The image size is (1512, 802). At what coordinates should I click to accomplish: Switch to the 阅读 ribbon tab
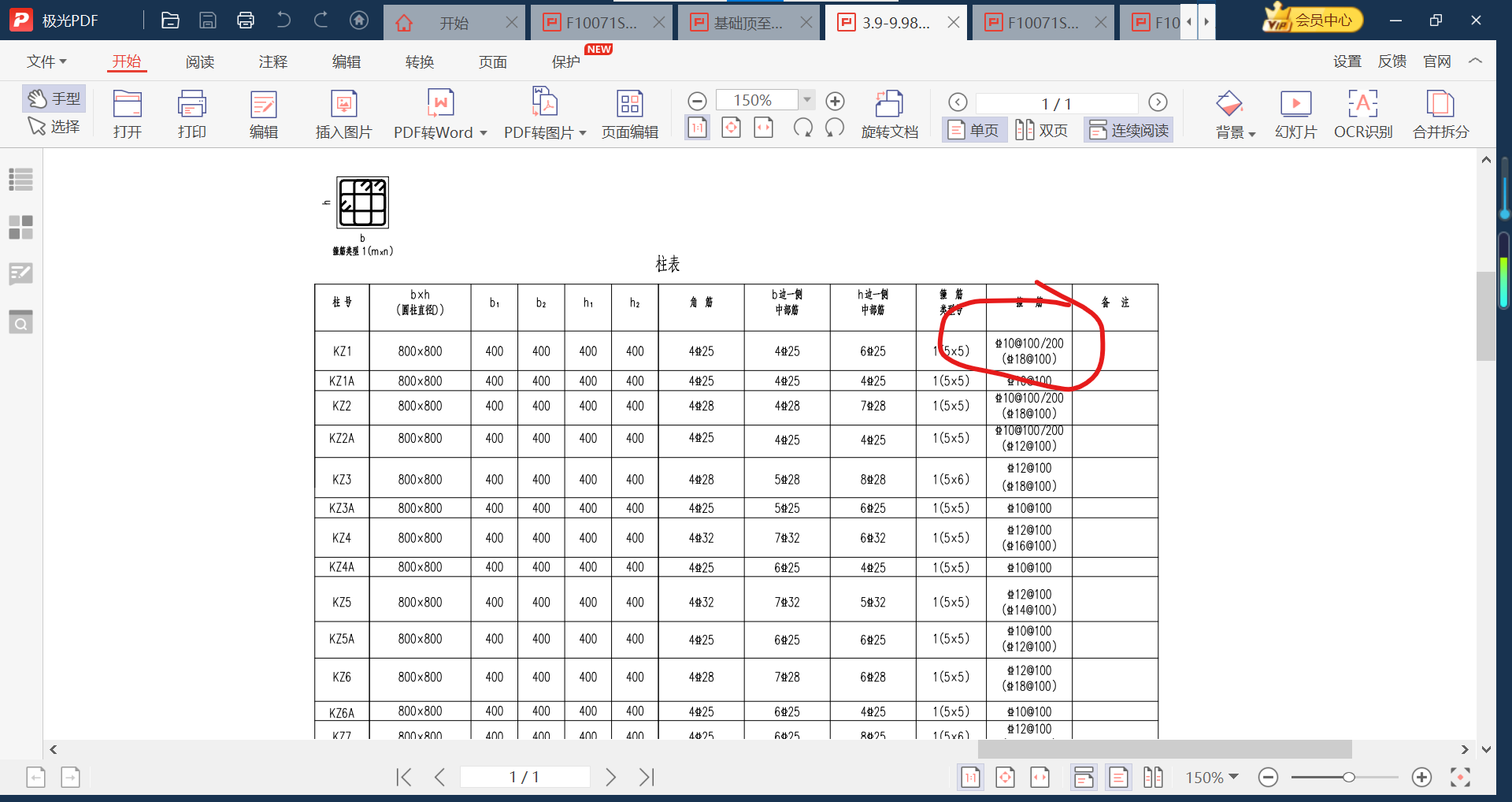point(200,61)
